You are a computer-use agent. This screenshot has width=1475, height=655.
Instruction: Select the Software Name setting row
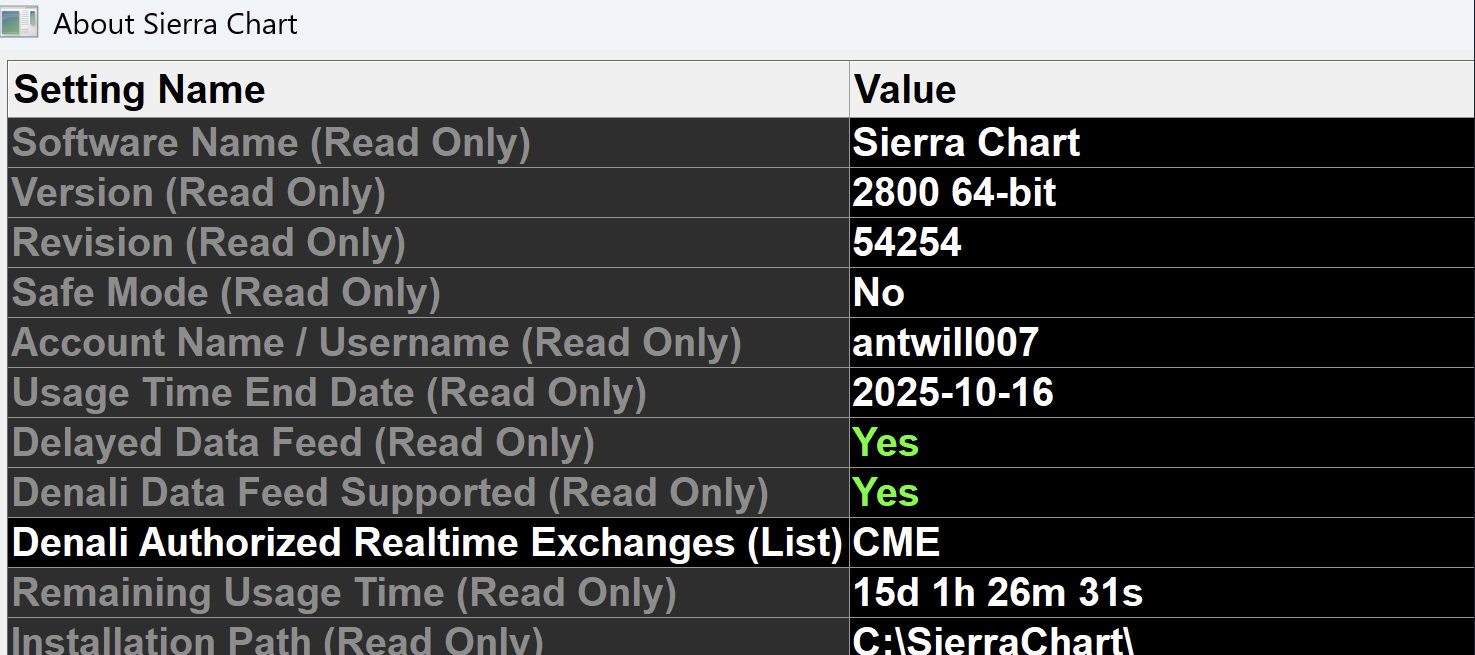tap(271, 143)
